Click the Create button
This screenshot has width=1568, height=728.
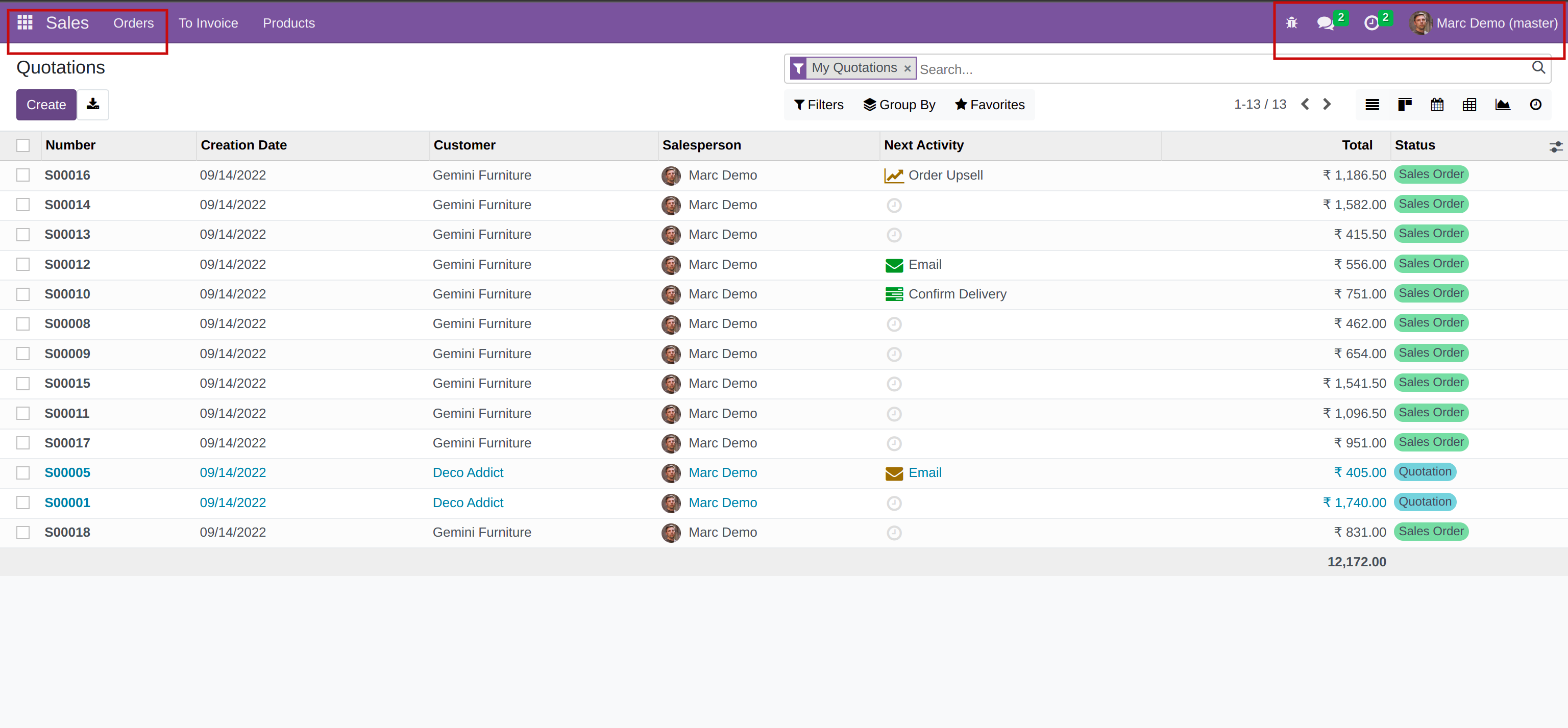45,105
